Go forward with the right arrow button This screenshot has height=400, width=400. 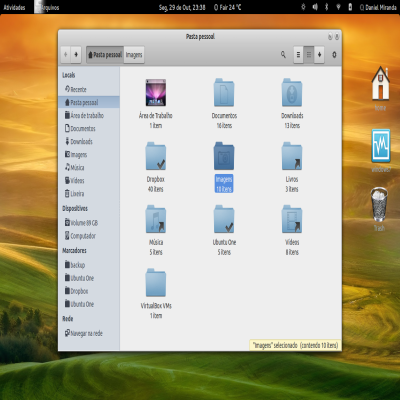pyautogui.click(x=76, y=55)
